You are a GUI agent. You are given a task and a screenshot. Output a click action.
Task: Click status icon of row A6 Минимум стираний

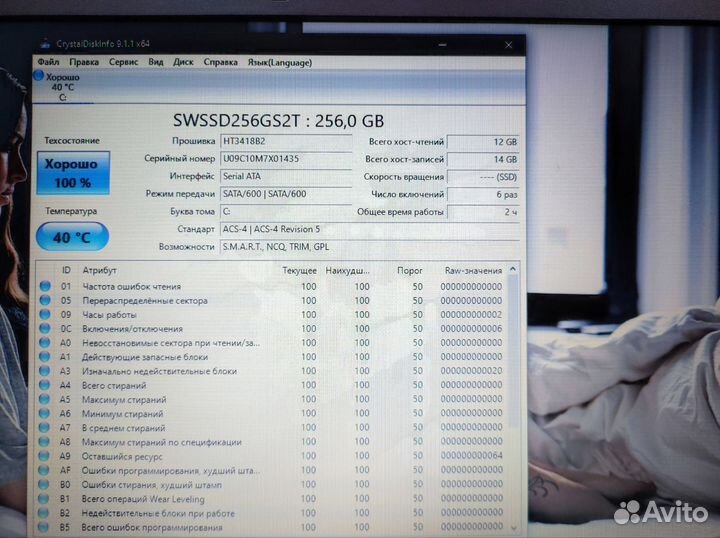click(x=44, y=414)
